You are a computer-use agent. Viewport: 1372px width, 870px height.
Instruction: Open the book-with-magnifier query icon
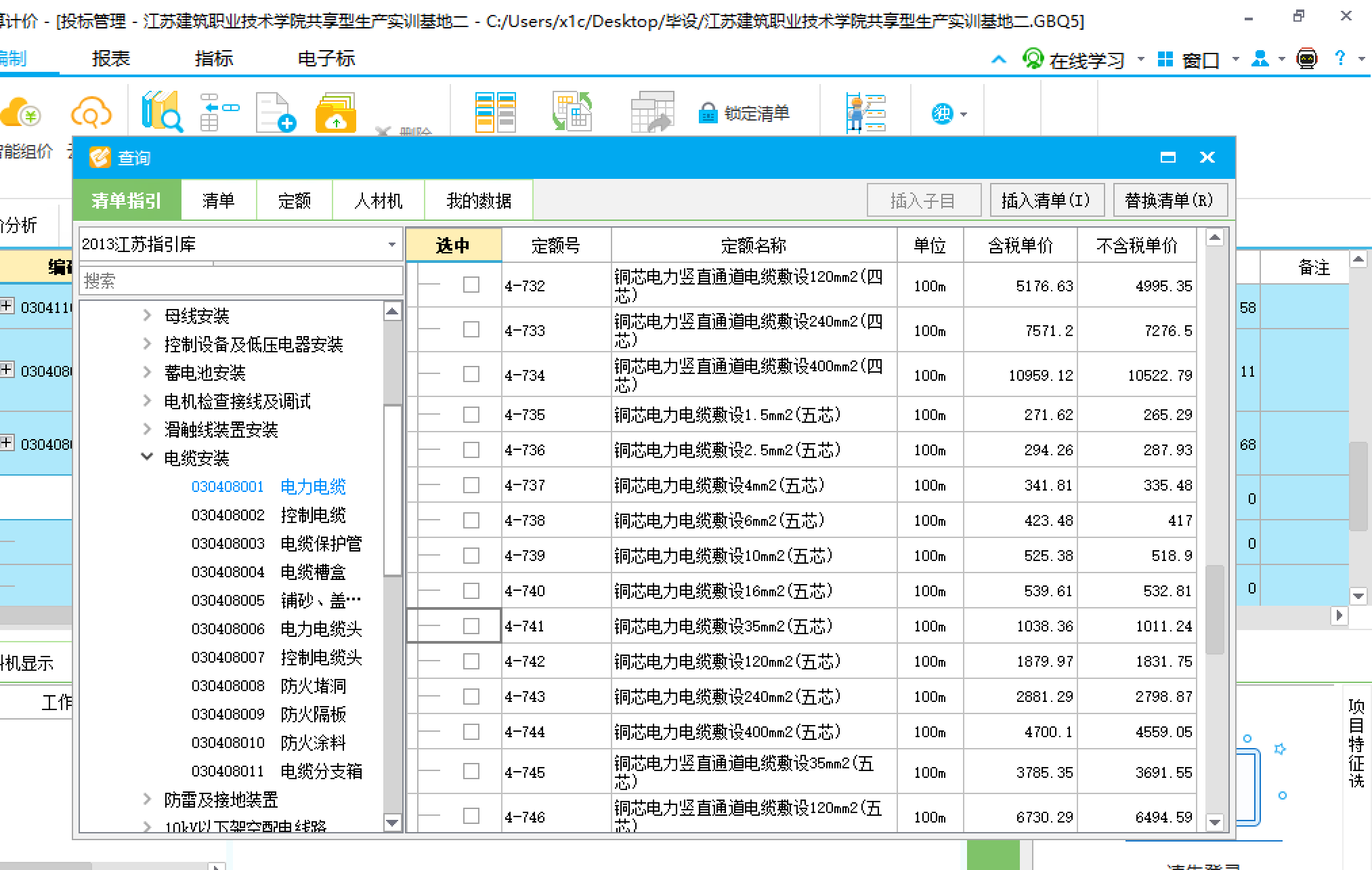tap(162, 111)
